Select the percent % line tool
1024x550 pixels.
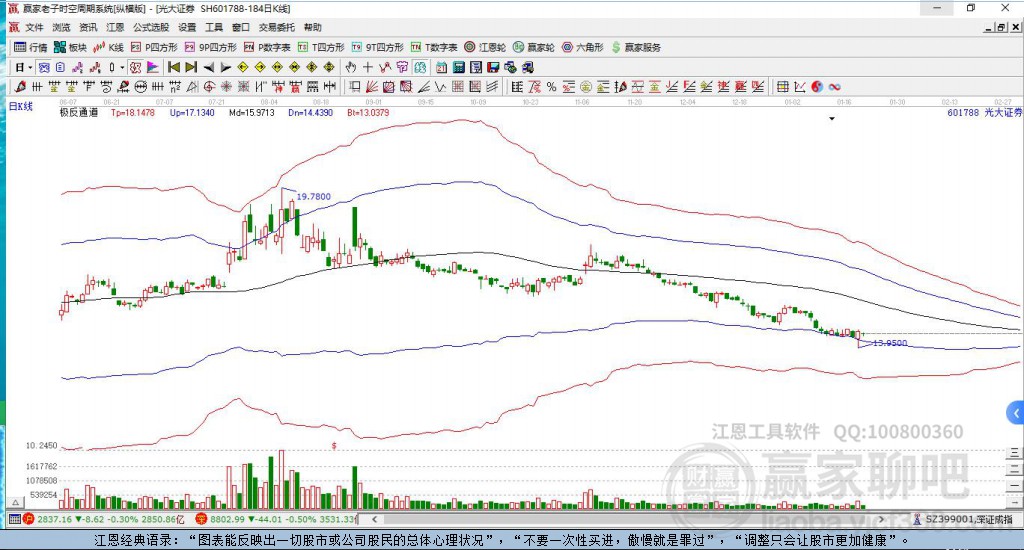click(551, 87)
